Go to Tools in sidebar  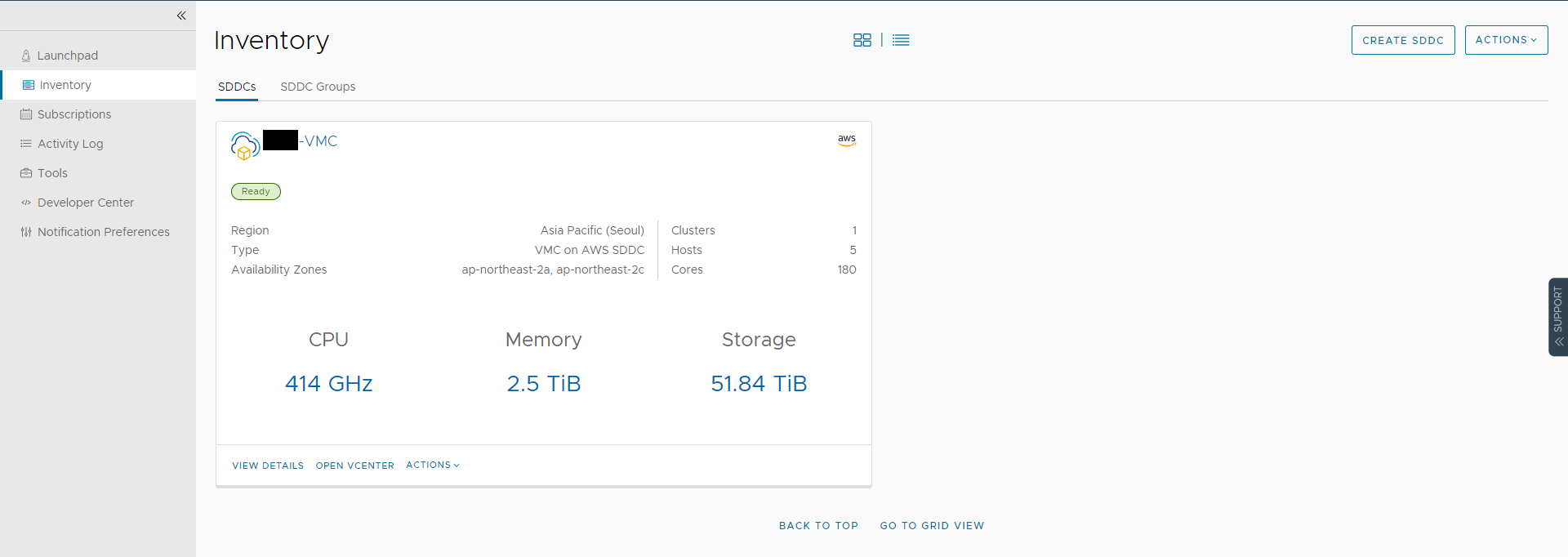tap(52, 173)
